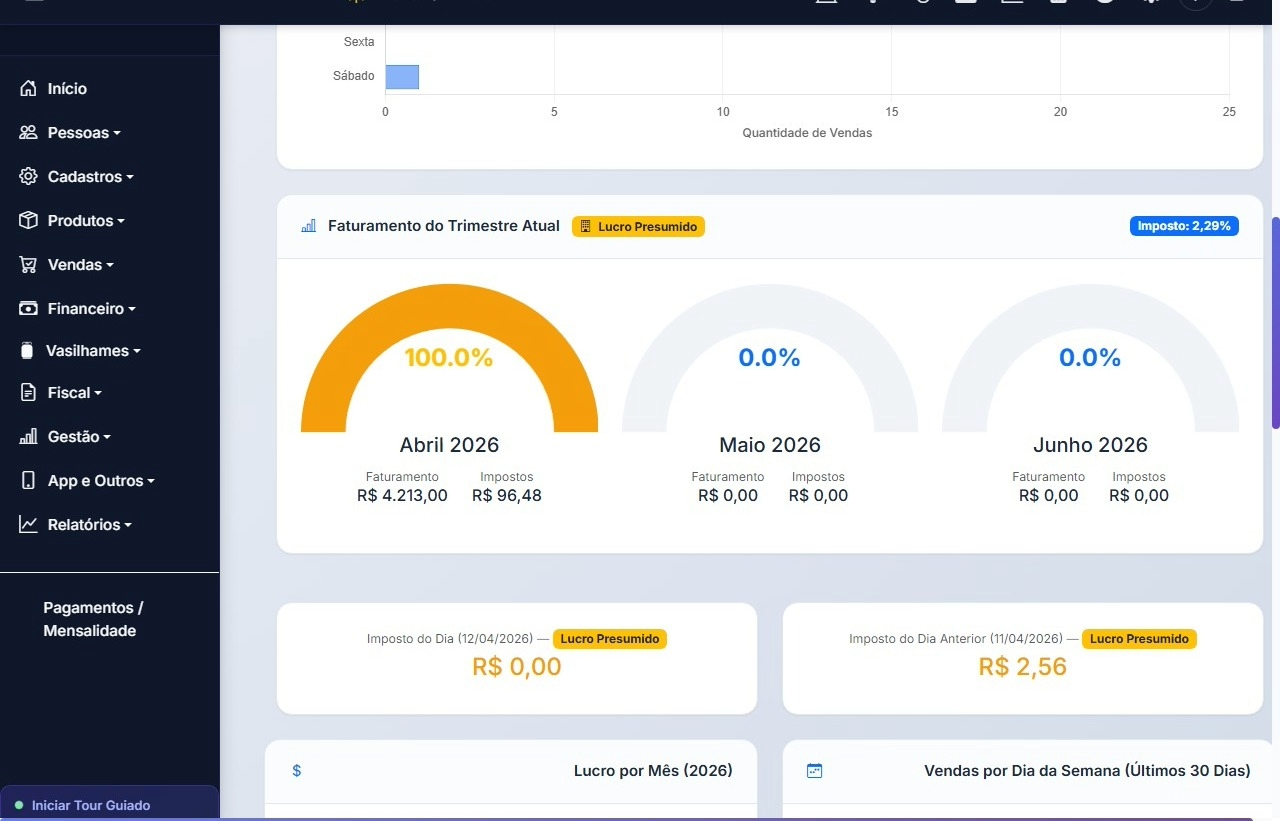Click the orange 100.0% Abril 2026 gauge
The image size is (1280, 821).
click(x=449, y=357)
